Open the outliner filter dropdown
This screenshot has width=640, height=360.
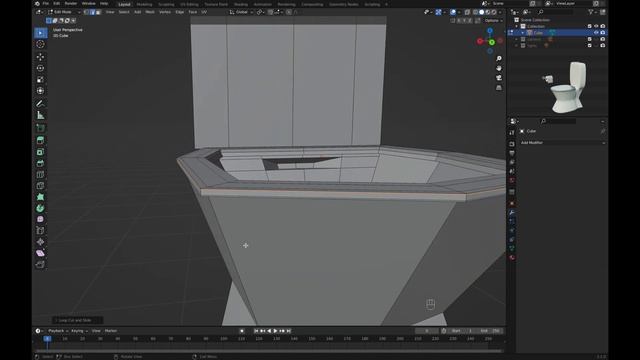point(592,12)
